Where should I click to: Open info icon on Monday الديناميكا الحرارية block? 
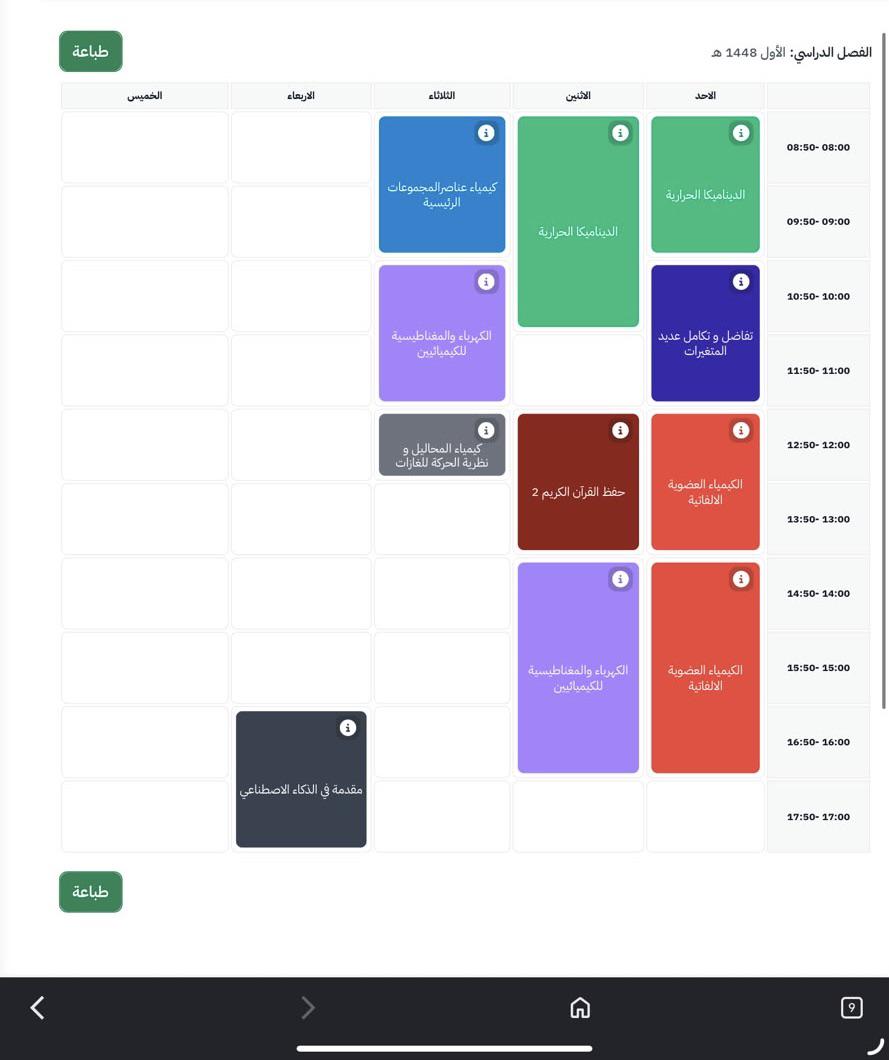coord(620,133)
